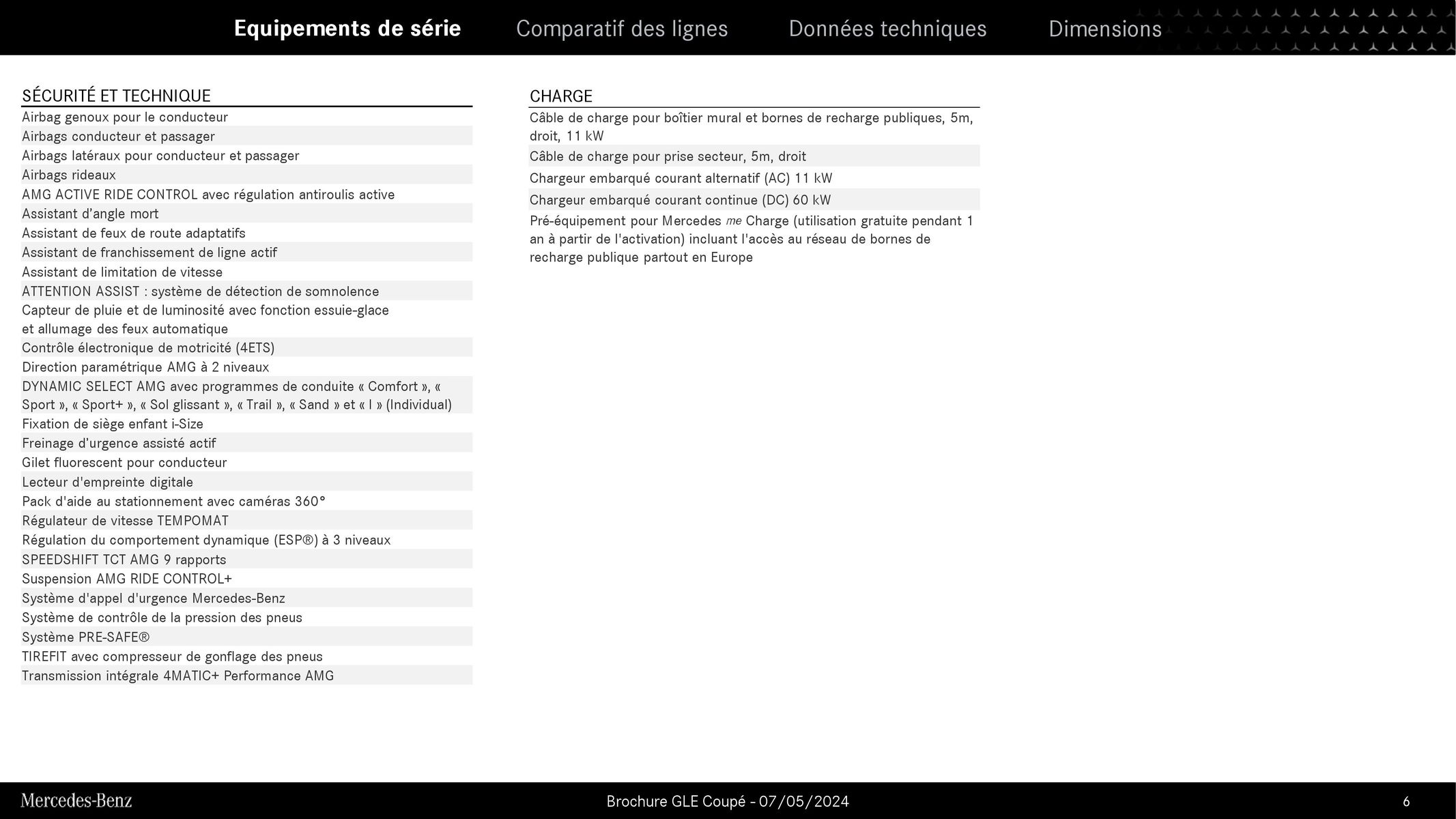Click the GLE Coupé brochure date text
This screenshot has width=1456, height=819.
[728, 801]
